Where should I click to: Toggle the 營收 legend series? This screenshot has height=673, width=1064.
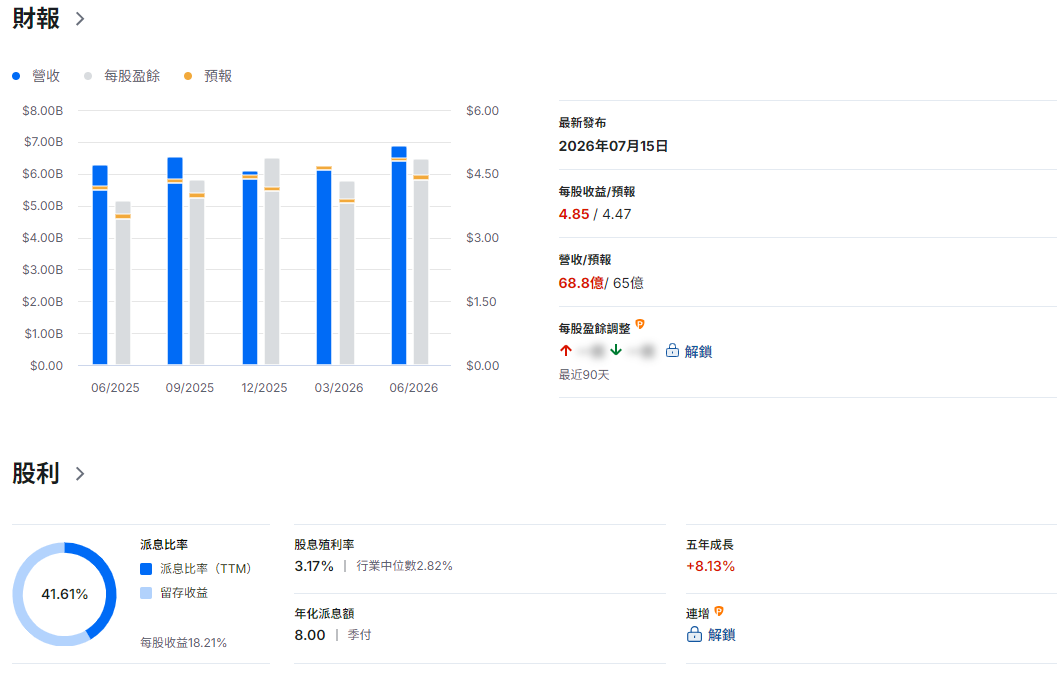[37, 76]
